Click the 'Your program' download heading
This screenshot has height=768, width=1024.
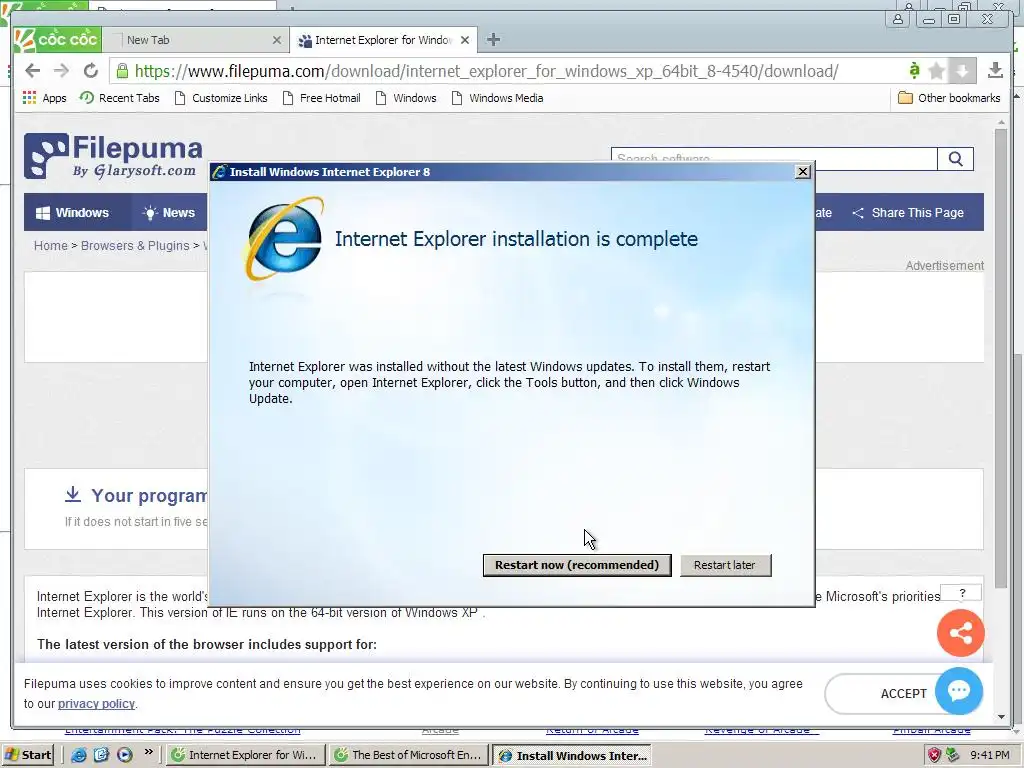tap(149, 496)
